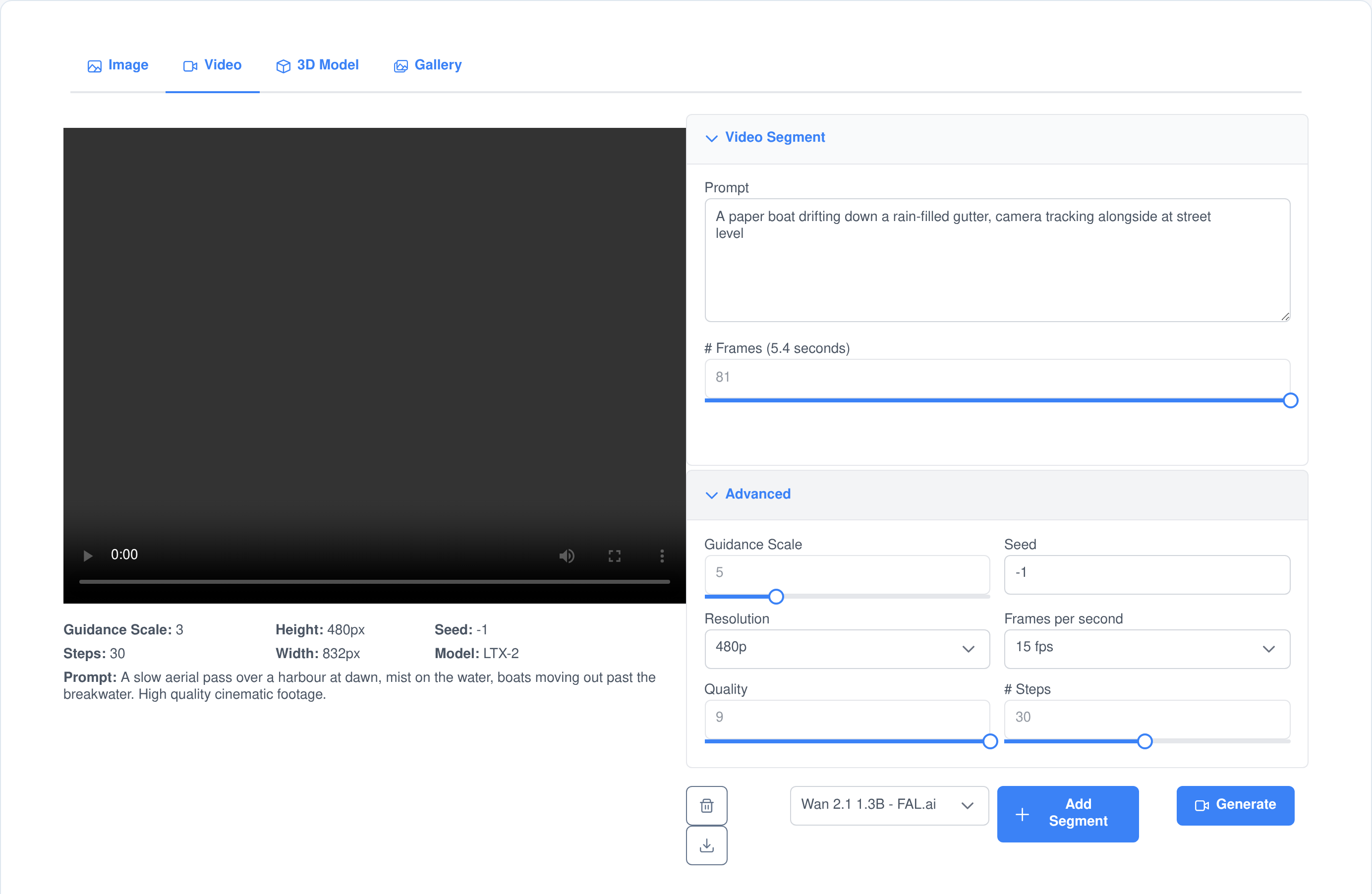1372x894 pixels.
Task: Collapse the Advanced section
Action: pyautogui.click(x=997, y=495)
